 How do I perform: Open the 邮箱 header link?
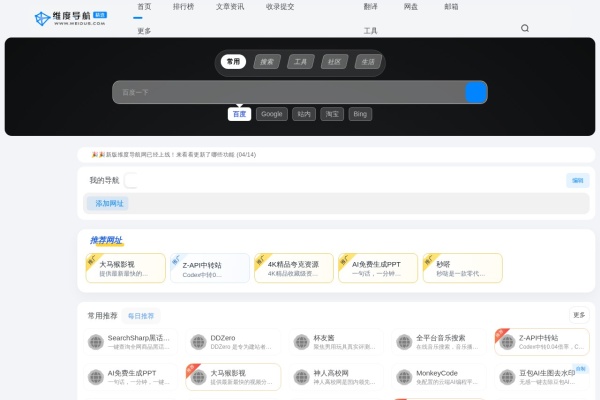click(x=451, y=7)
